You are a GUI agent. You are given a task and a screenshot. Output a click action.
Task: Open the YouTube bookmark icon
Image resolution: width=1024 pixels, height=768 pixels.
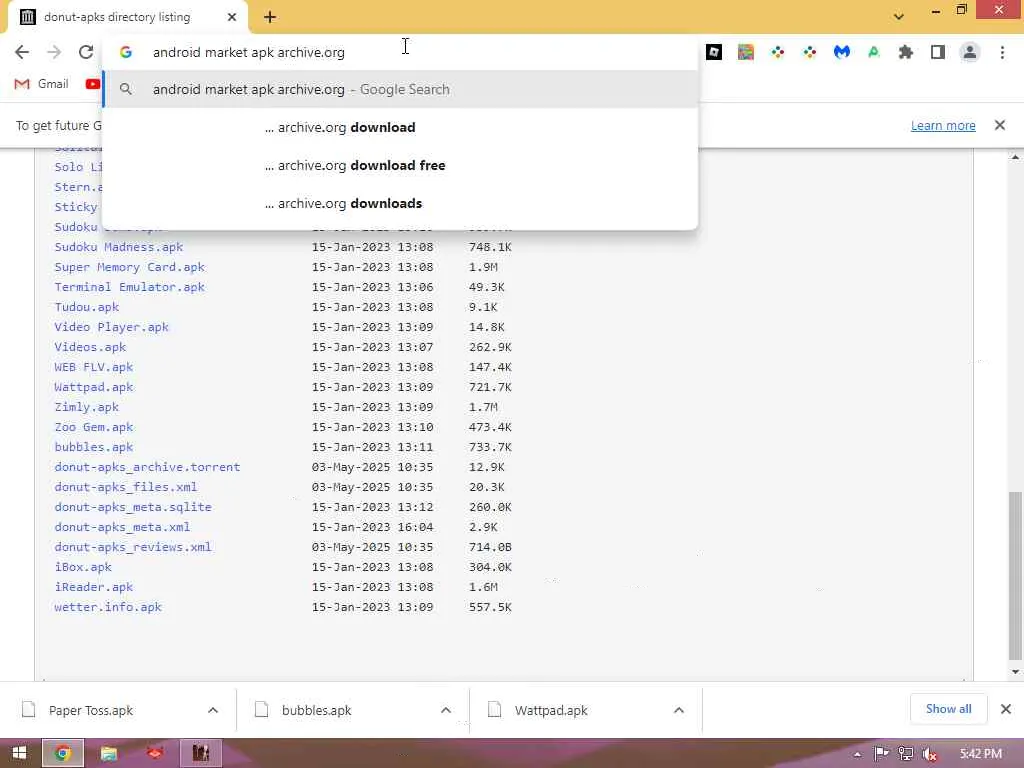point(93,84)
